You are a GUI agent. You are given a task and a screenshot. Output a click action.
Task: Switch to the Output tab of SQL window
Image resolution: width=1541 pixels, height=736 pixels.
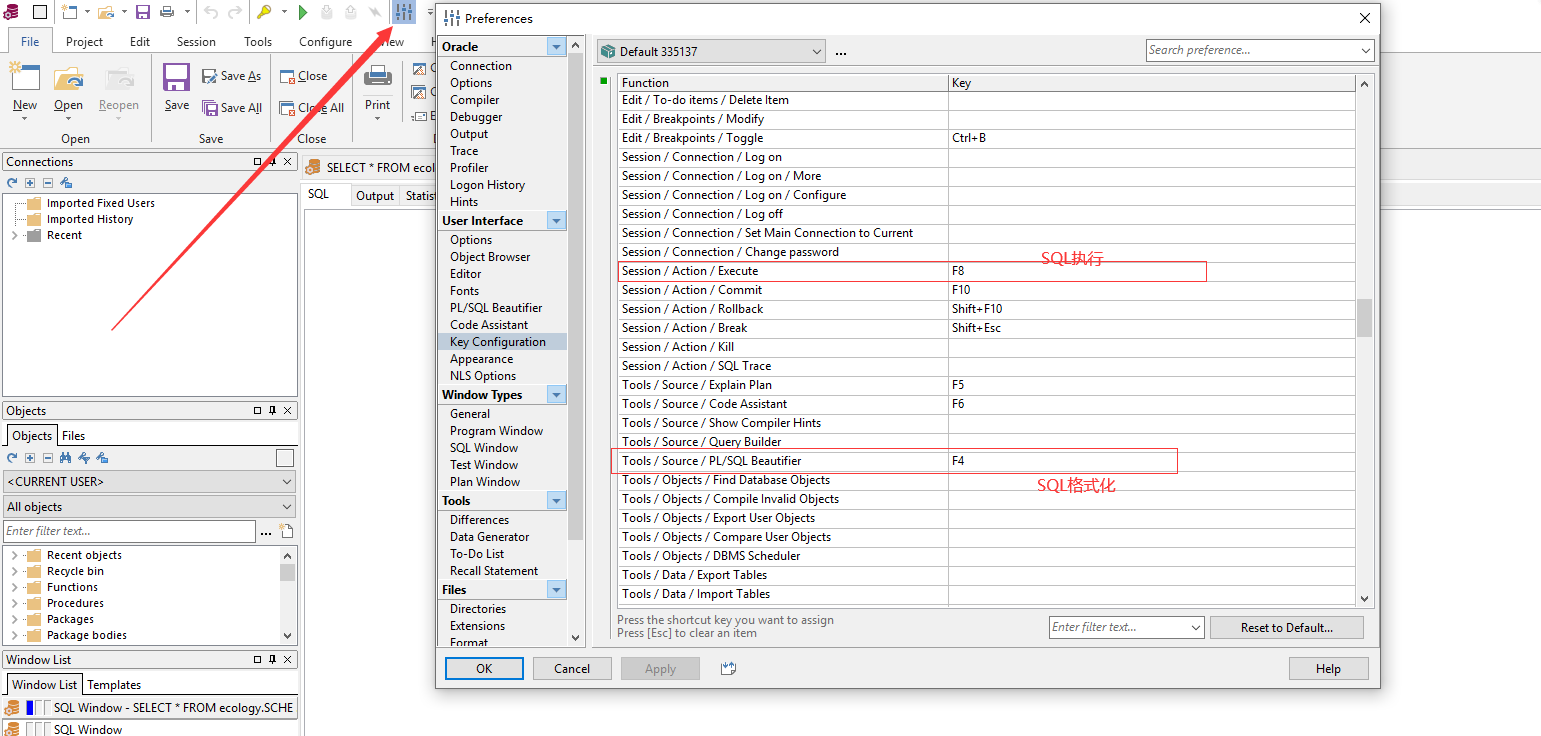[x=375, y=196]
